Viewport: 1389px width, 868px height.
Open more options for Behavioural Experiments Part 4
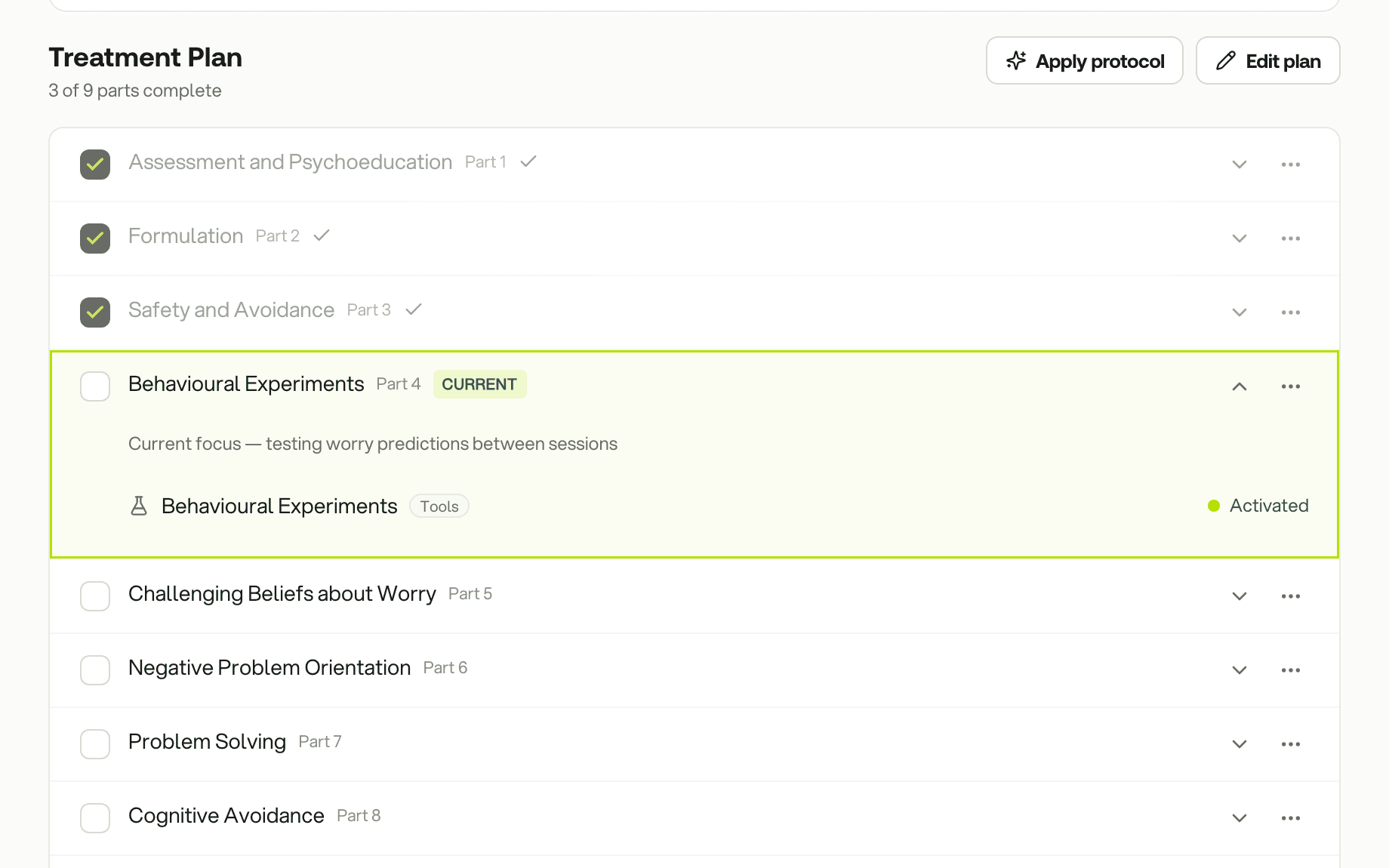1291,386
